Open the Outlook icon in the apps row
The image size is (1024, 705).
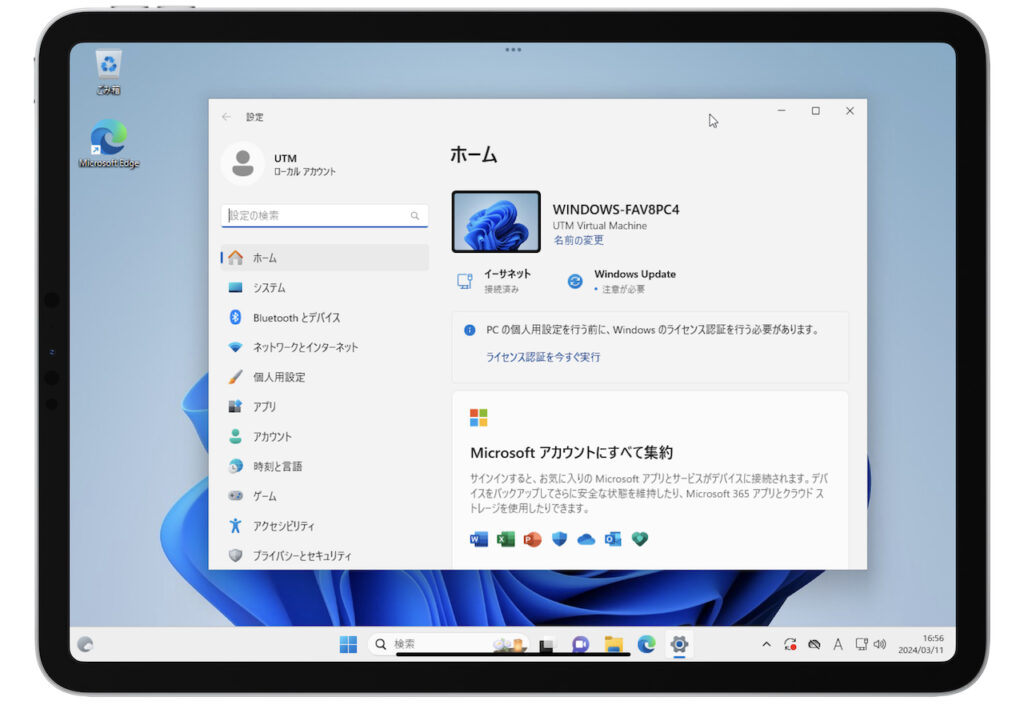coord(613,538)
